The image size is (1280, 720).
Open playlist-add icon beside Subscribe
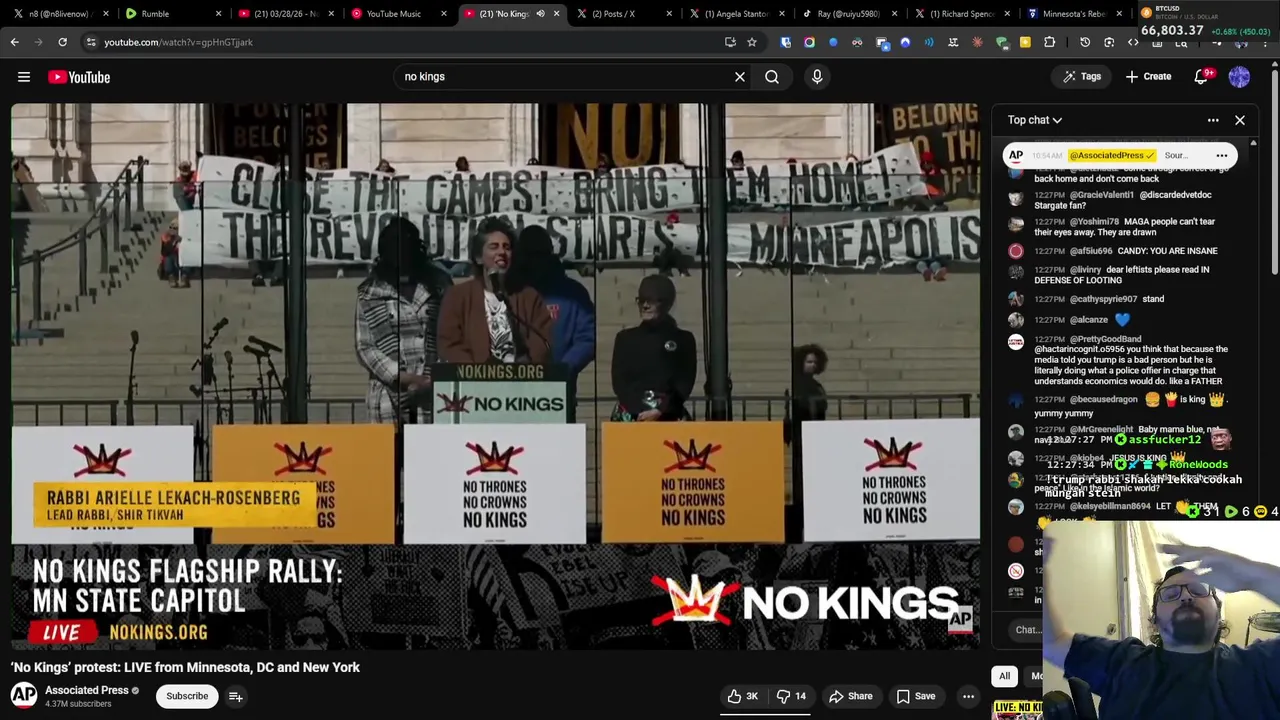point(236,696)
